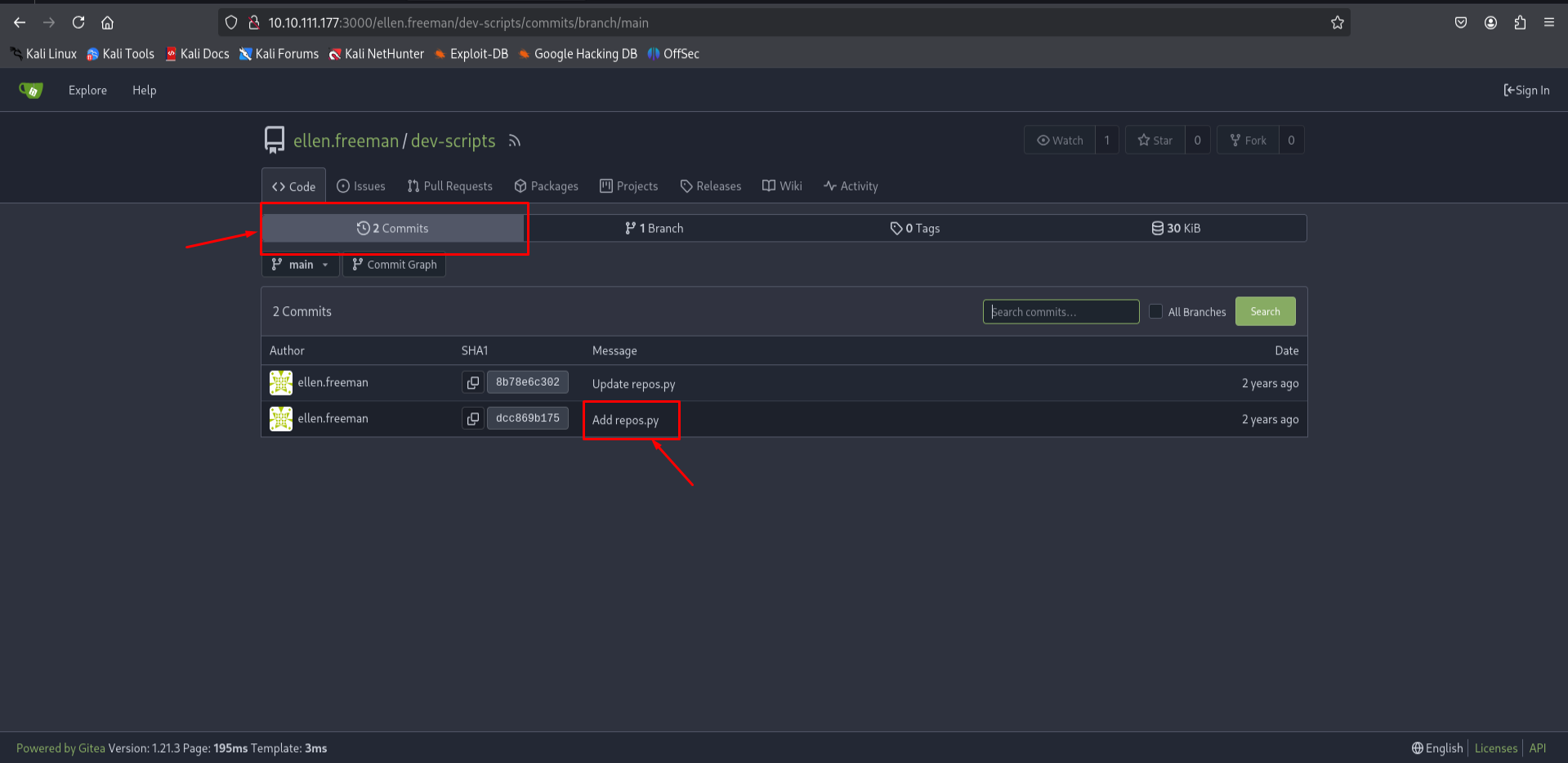Viewport: 1568px width, 763px height.
Task: Click the browser URL address bar
Action: [784, 23]
